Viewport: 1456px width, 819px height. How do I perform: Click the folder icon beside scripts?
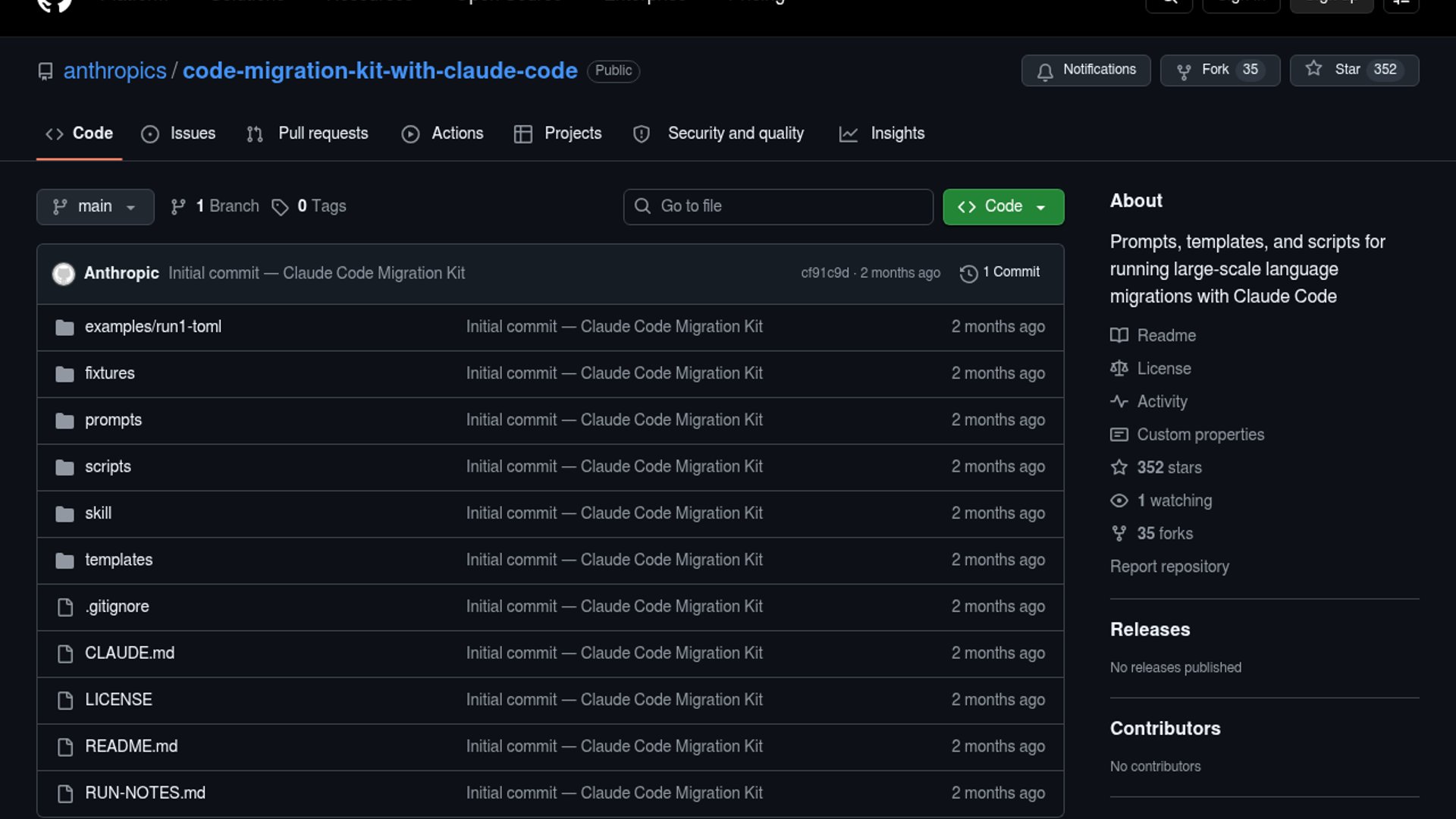[x=65, y=467]
